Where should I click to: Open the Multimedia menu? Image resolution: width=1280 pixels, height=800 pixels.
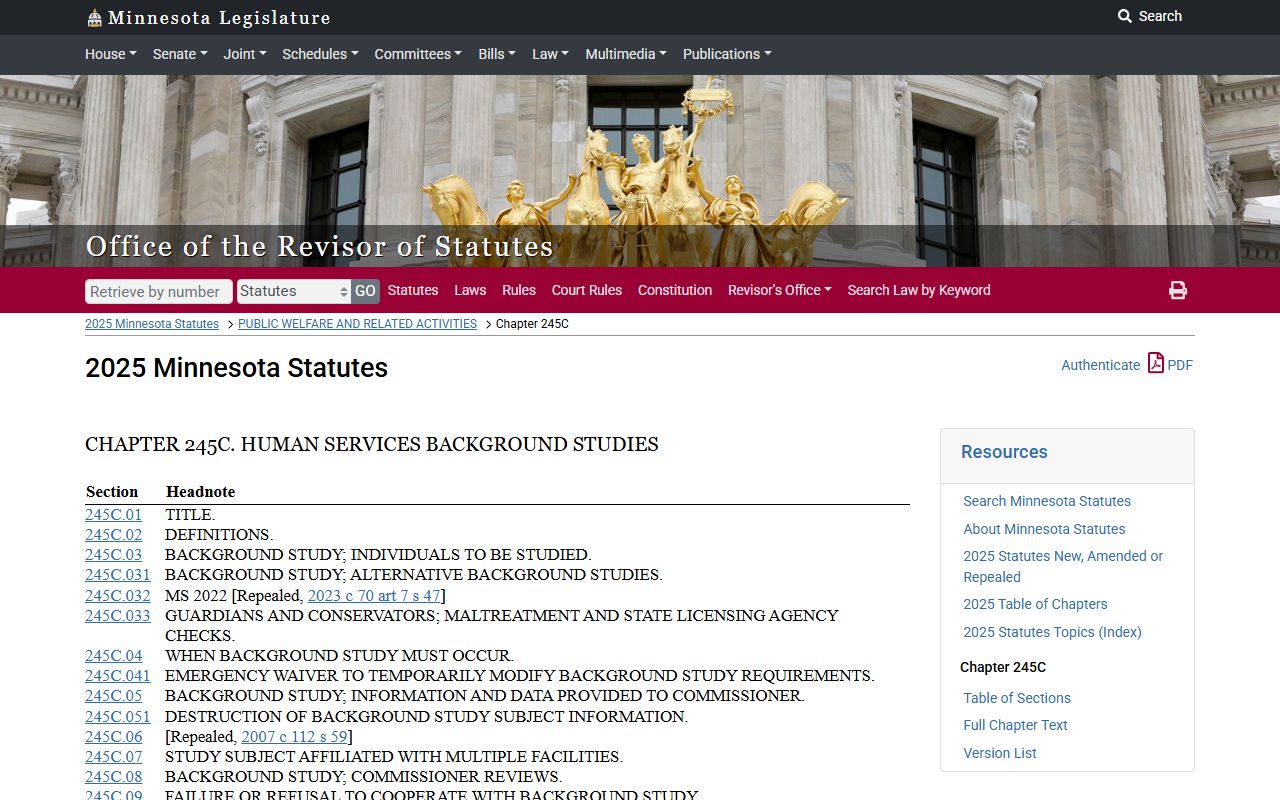626,54
